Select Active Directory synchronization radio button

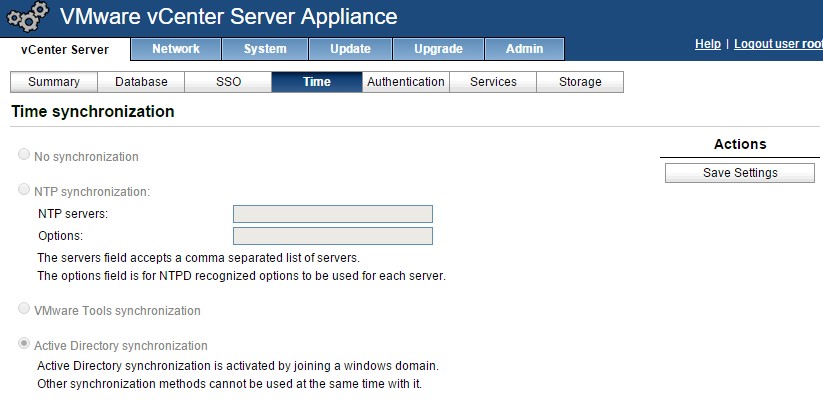24,343
